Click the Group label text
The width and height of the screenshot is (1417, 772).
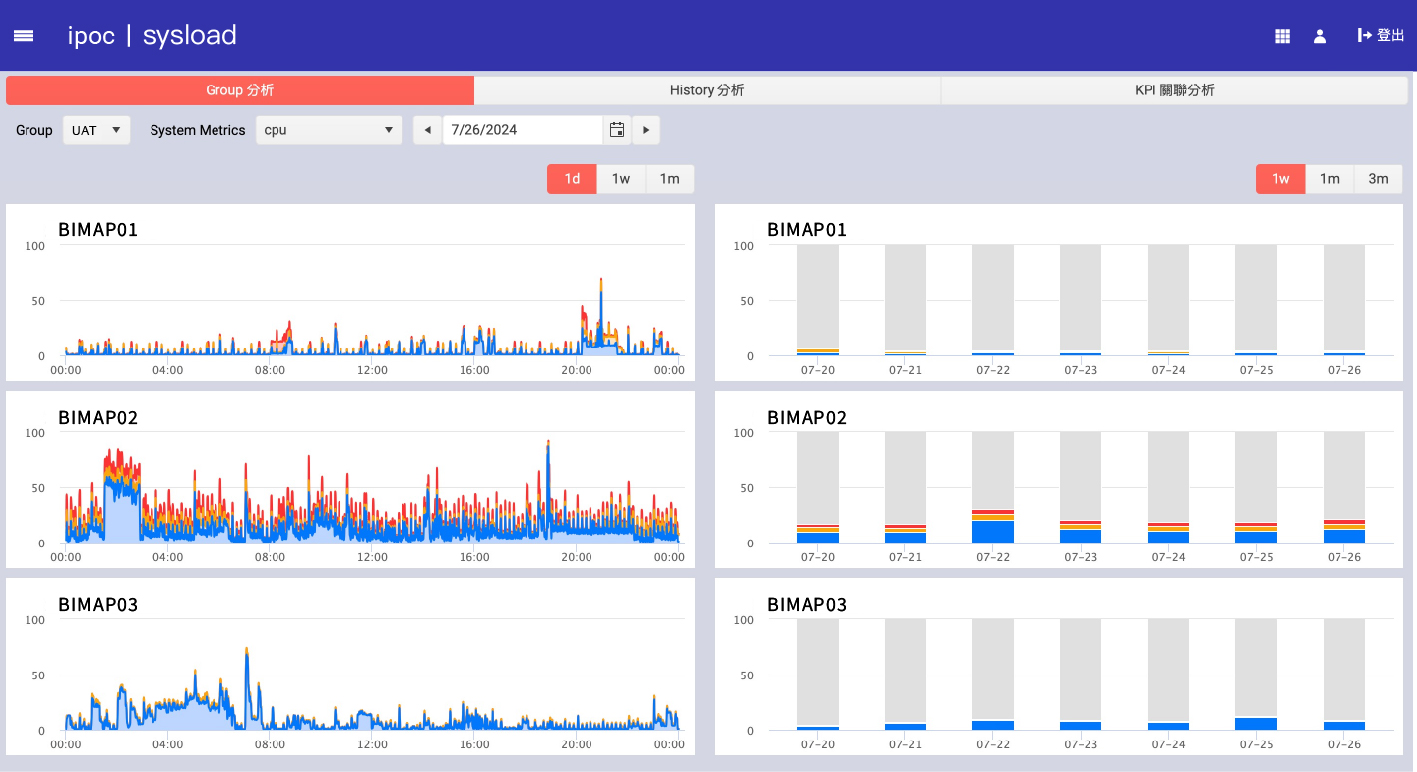click(34, 130)
